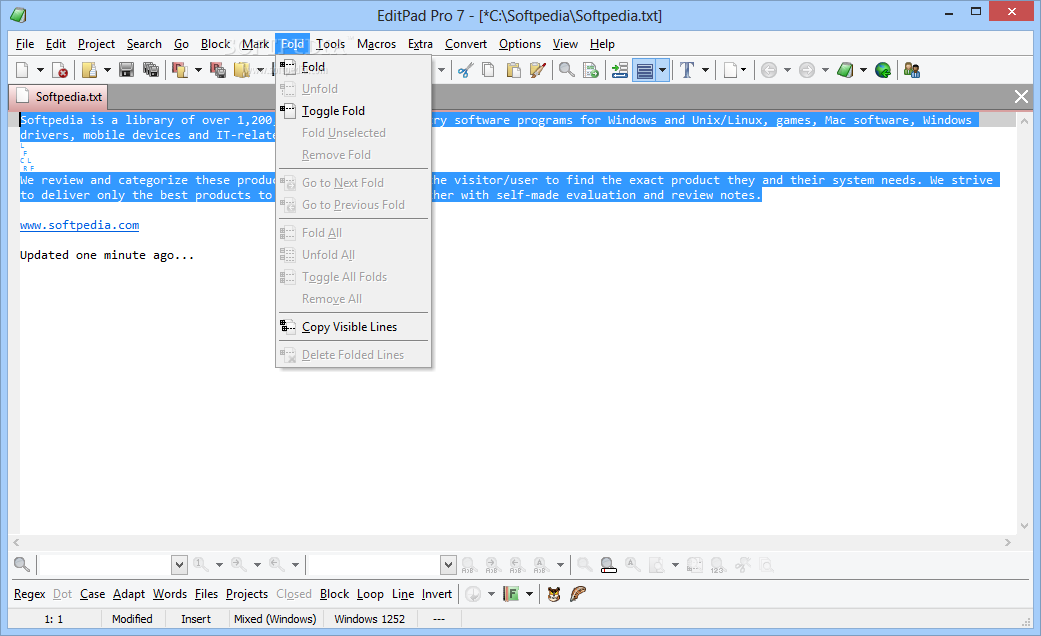The image size is (1041, 636).
Task: Click the search panel magnifier icon
Action: pos(22,565)
